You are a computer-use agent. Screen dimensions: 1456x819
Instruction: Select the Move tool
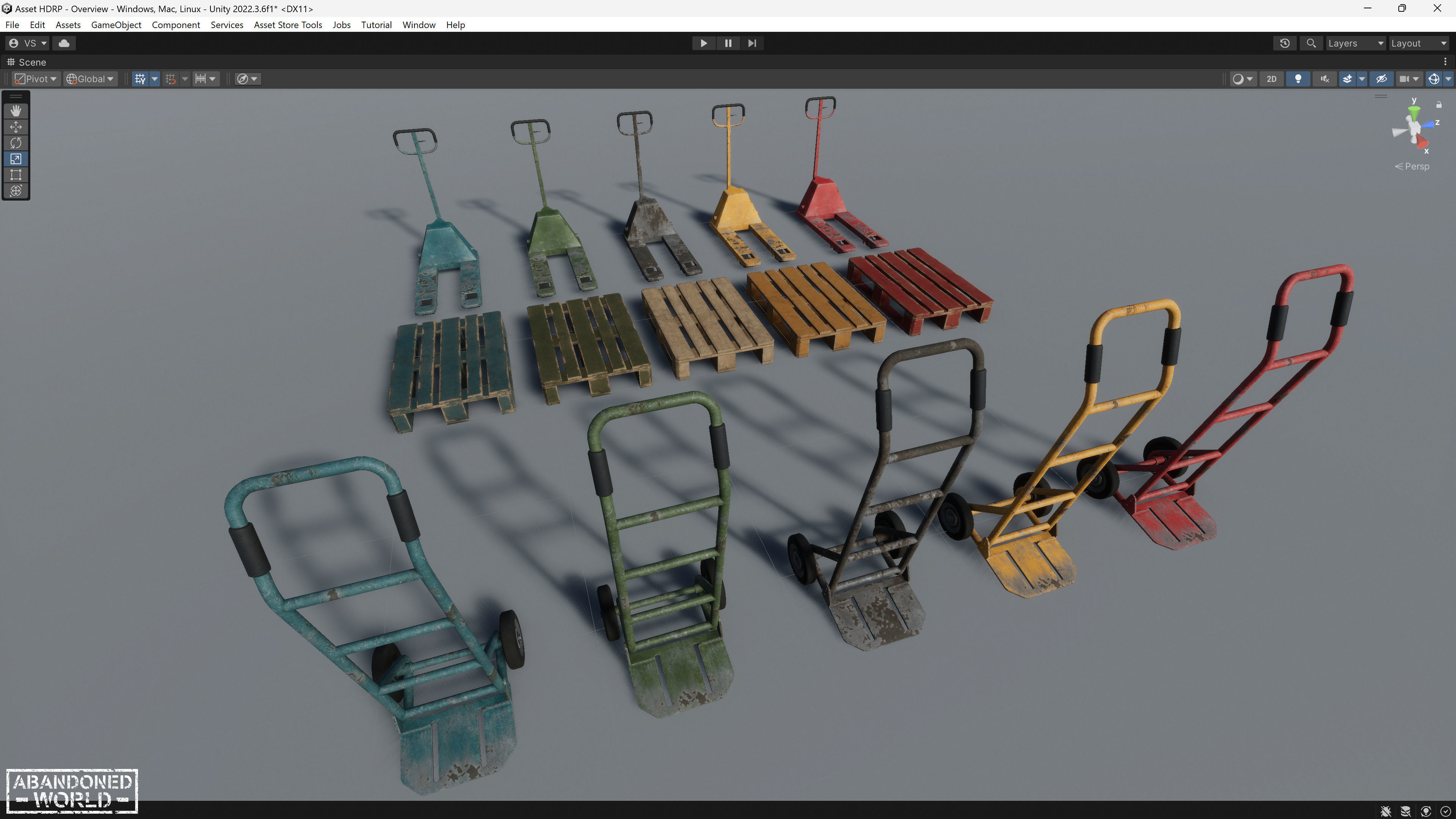16,127
